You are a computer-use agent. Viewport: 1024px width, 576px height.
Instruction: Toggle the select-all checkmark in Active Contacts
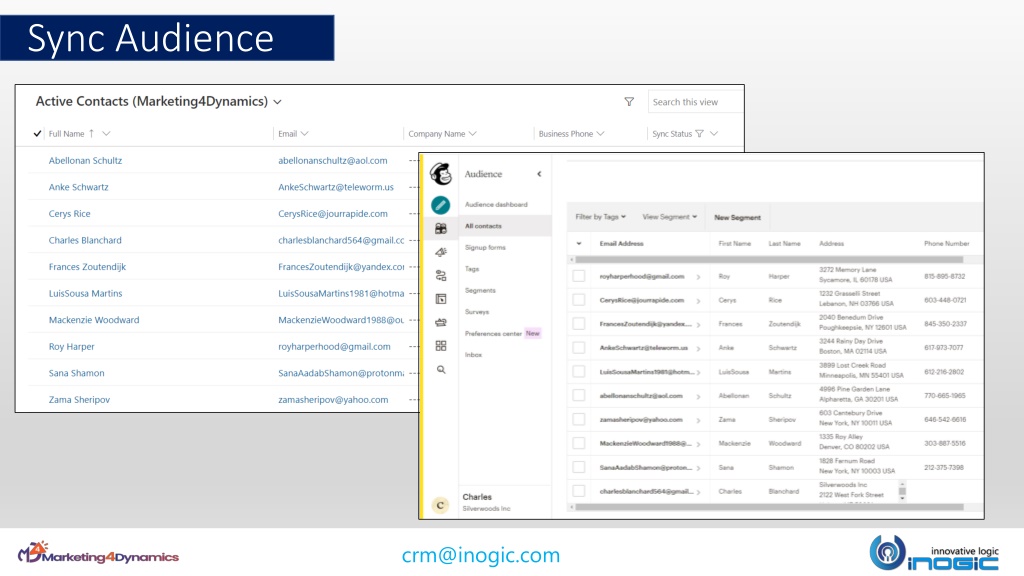(37, 134)
